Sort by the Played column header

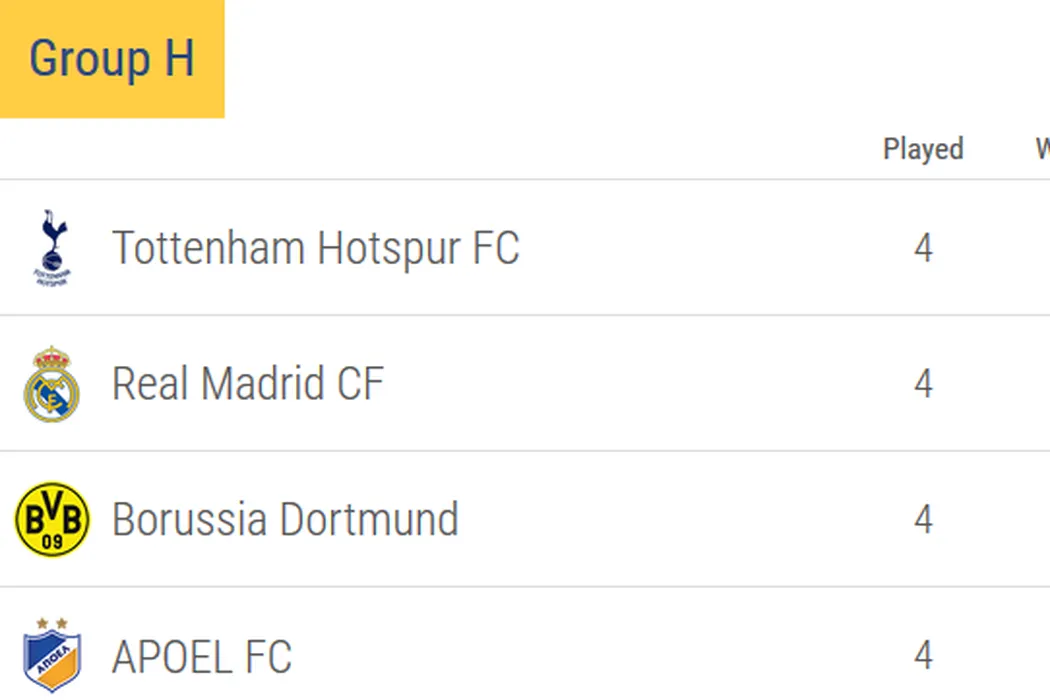922,149
